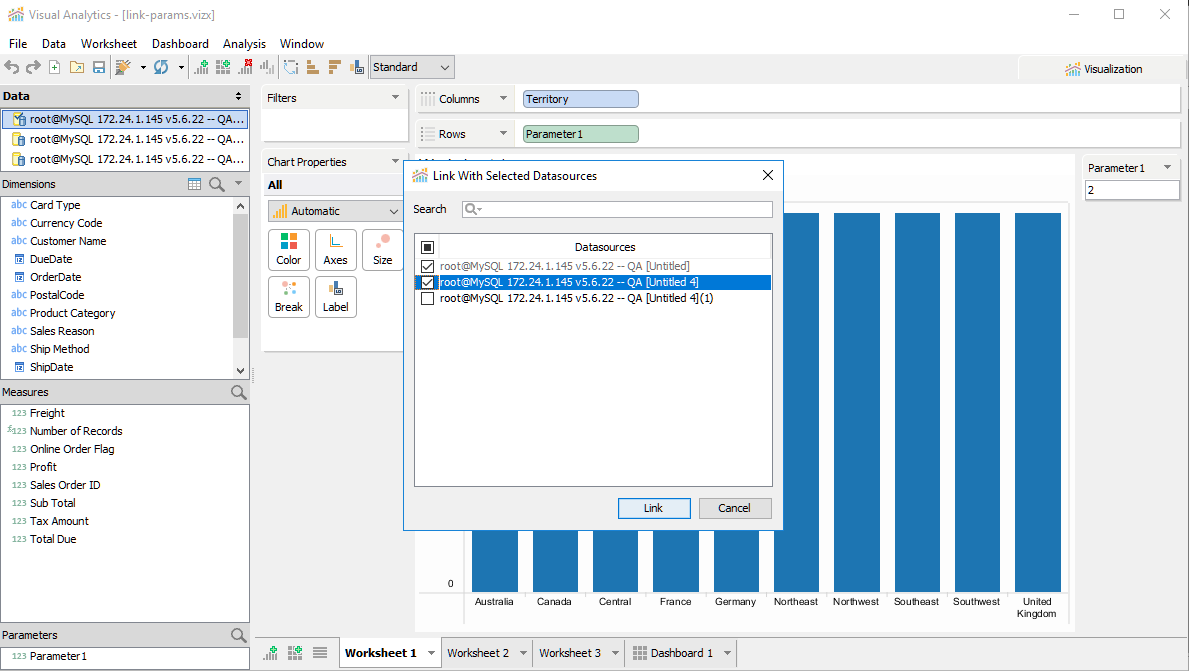Open the Columns shelf dropdown arrow
The image size is (1189, 671).
click(x=503, y=98)
